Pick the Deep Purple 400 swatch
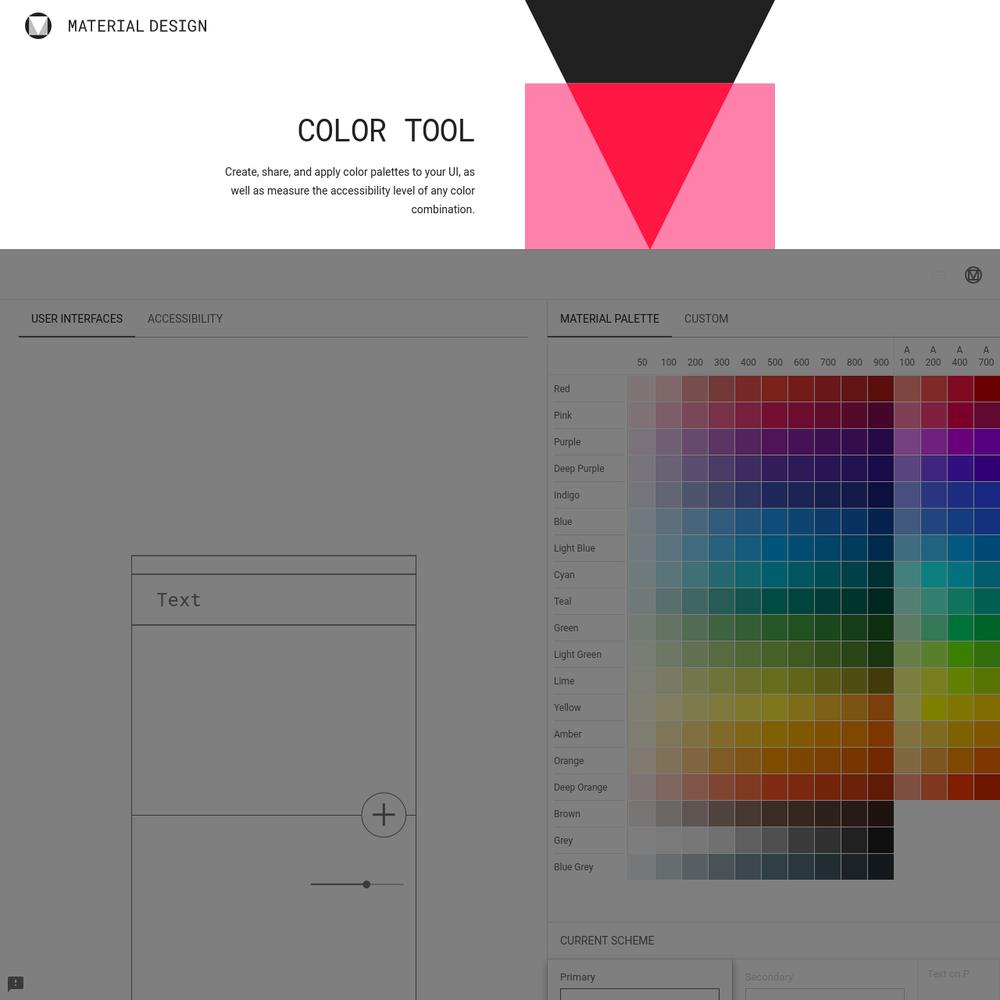This screenshot has width=1000, height=1000. pos(747,468)
